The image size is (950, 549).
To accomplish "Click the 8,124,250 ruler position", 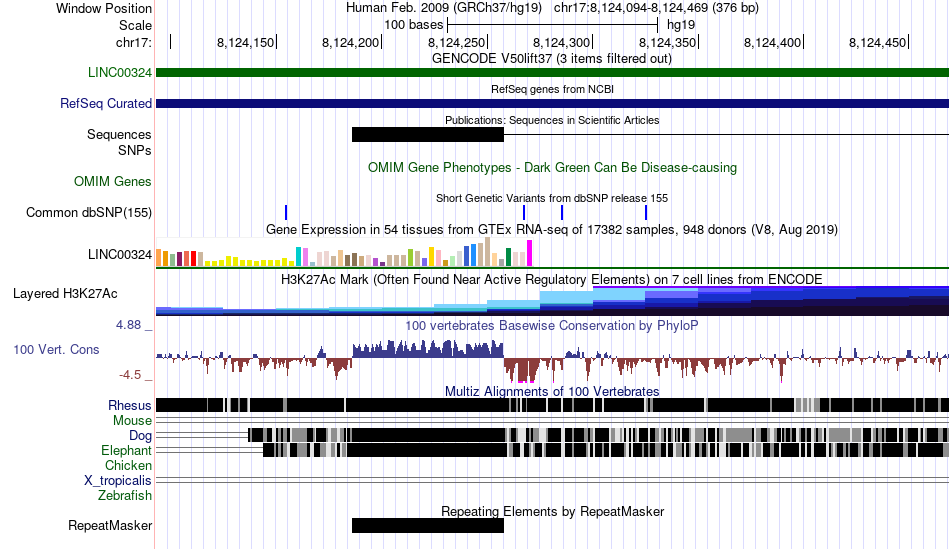I will pos(457,42).
